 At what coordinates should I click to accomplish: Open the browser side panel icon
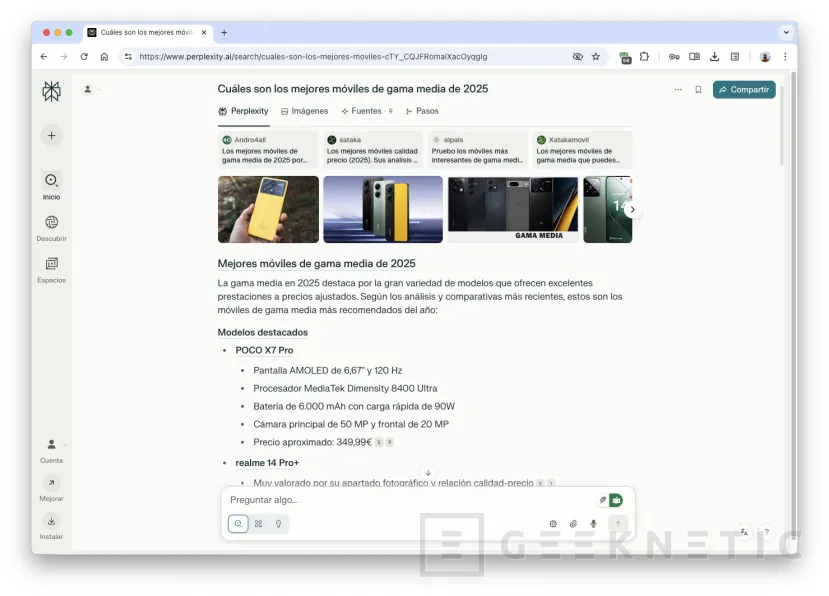[735, 57]
